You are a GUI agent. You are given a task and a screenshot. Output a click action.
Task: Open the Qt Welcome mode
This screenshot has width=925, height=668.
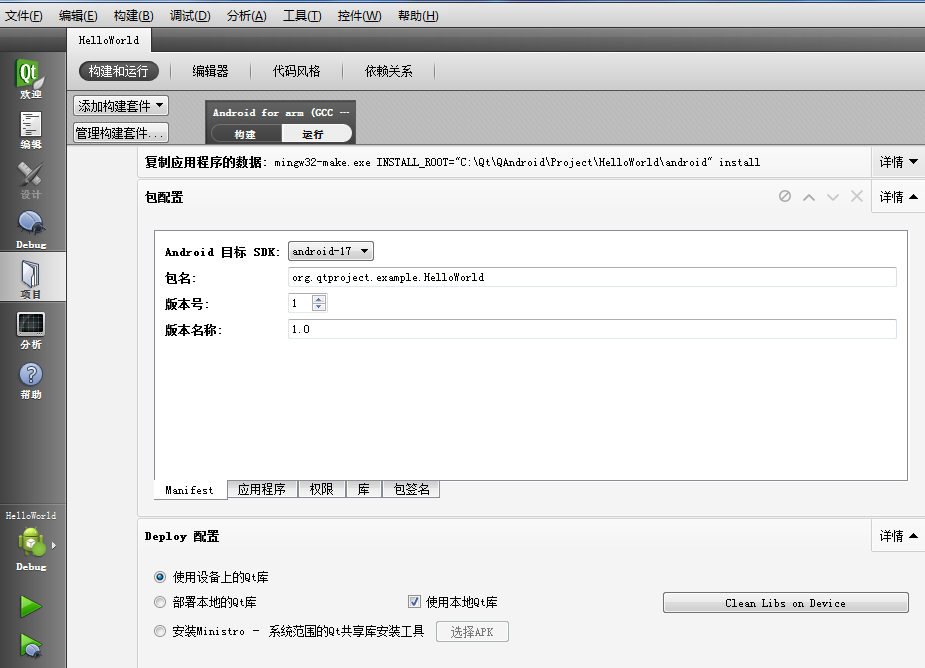31,78
